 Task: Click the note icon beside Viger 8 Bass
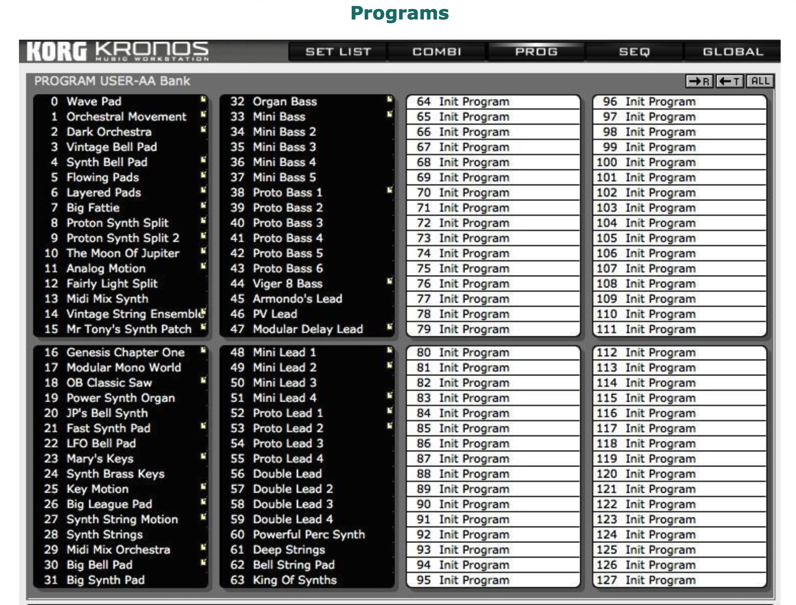click(x=390, y=282)
